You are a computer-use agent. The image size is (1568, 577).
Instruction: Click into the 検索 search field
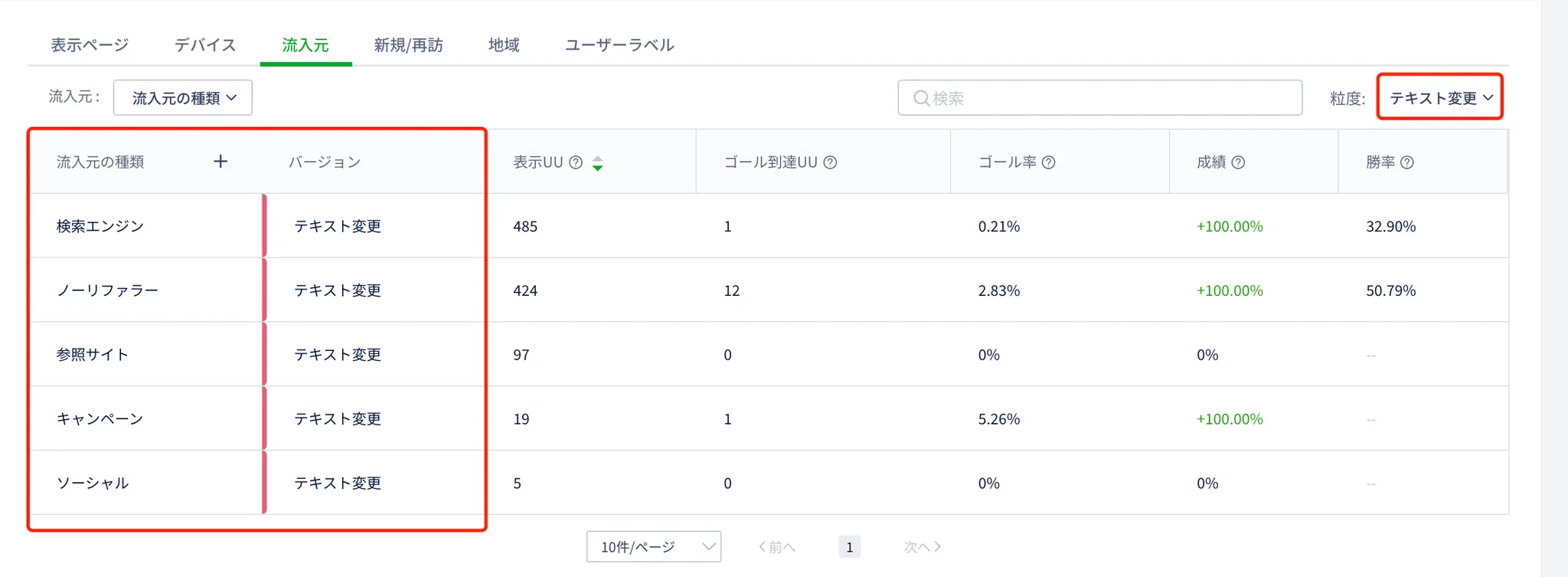pyautogui.click(x=1110, y=98)
